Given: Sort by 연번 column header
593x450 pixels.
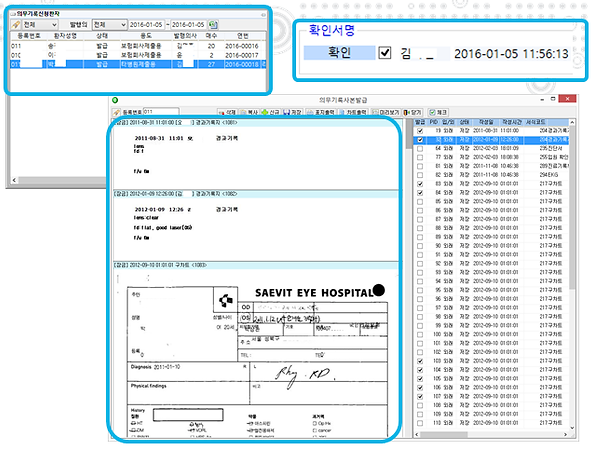Looking at the screenshot, I should [242, 36].
